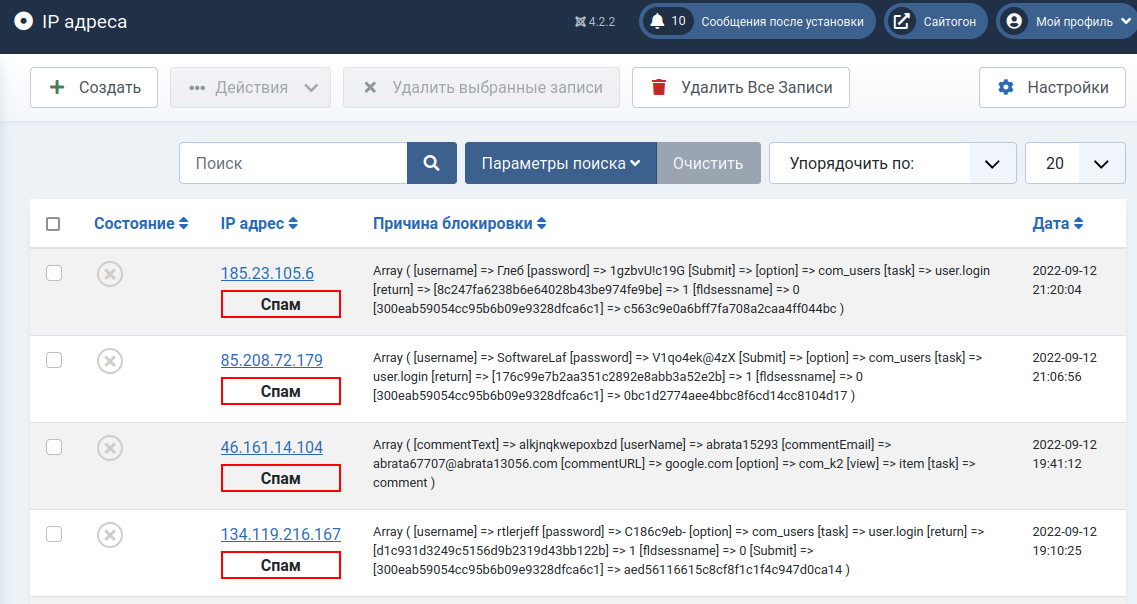Open IP address link 46.161.14.104
Viewport: 1137px width, 604px height.
[x=271, y=447]
